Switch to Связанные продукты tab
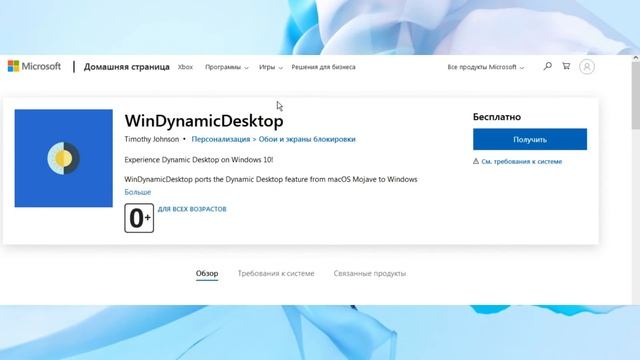Viewport: 640px width, 360px height. tap(370, 273)
